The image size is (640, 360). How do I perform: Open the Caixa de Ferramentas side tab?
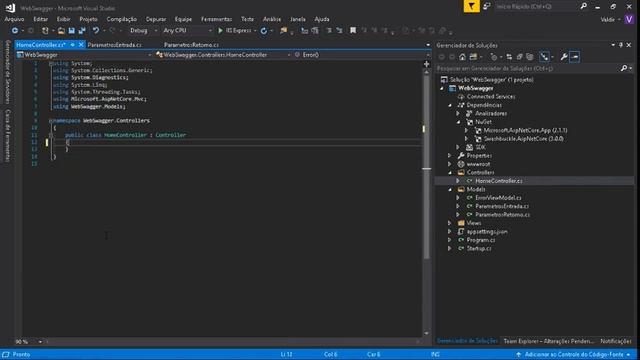pyautogui.click(x=8, y=135)
